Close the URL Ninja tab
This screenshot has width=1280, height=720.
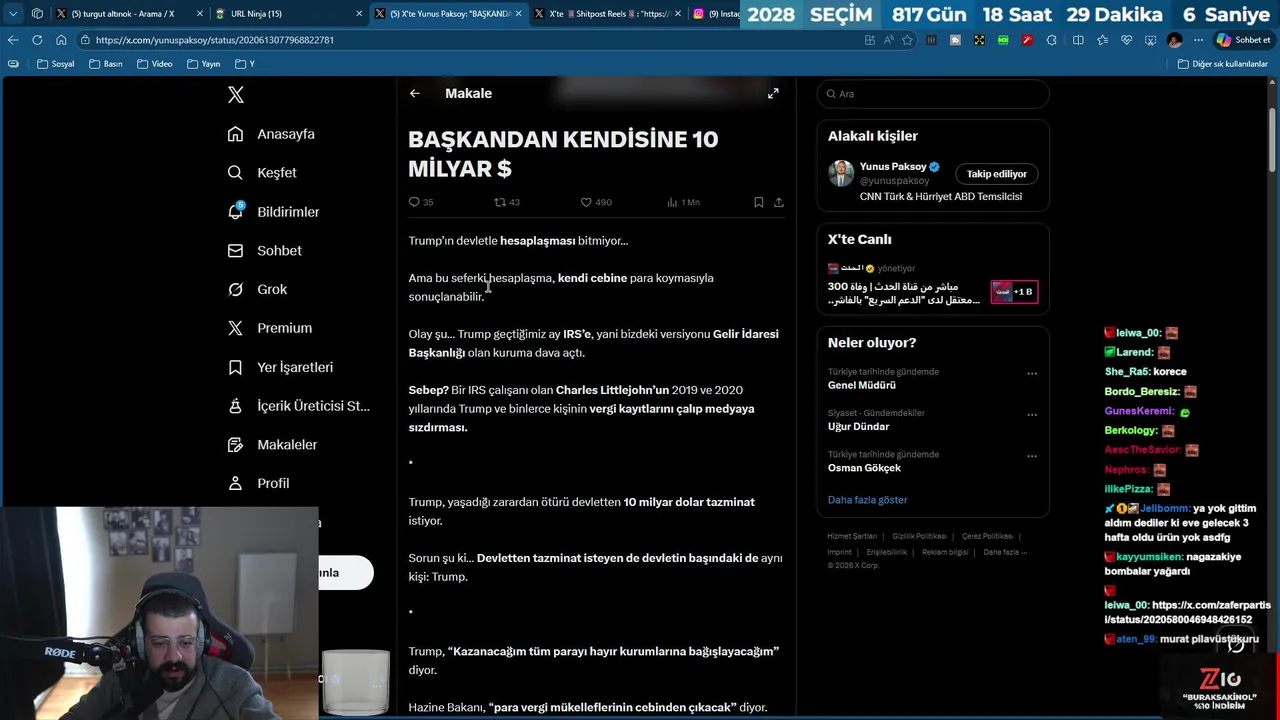pyautogui.click(x=358, y=14)
